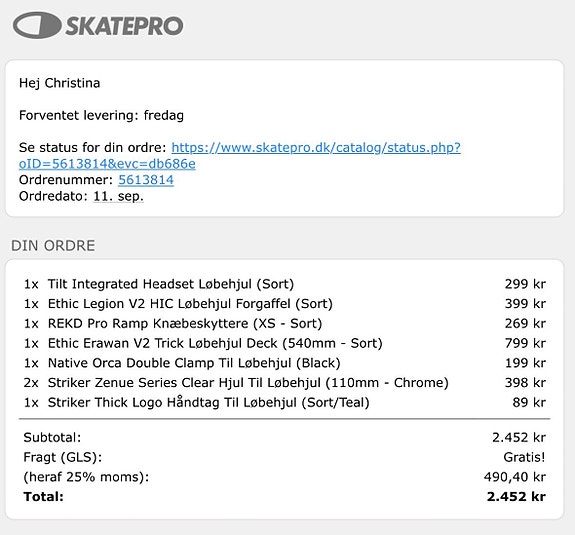Click the Fragt (GLS) label
The height and width of the screenshot is (535, 575).
click(63, 457)
